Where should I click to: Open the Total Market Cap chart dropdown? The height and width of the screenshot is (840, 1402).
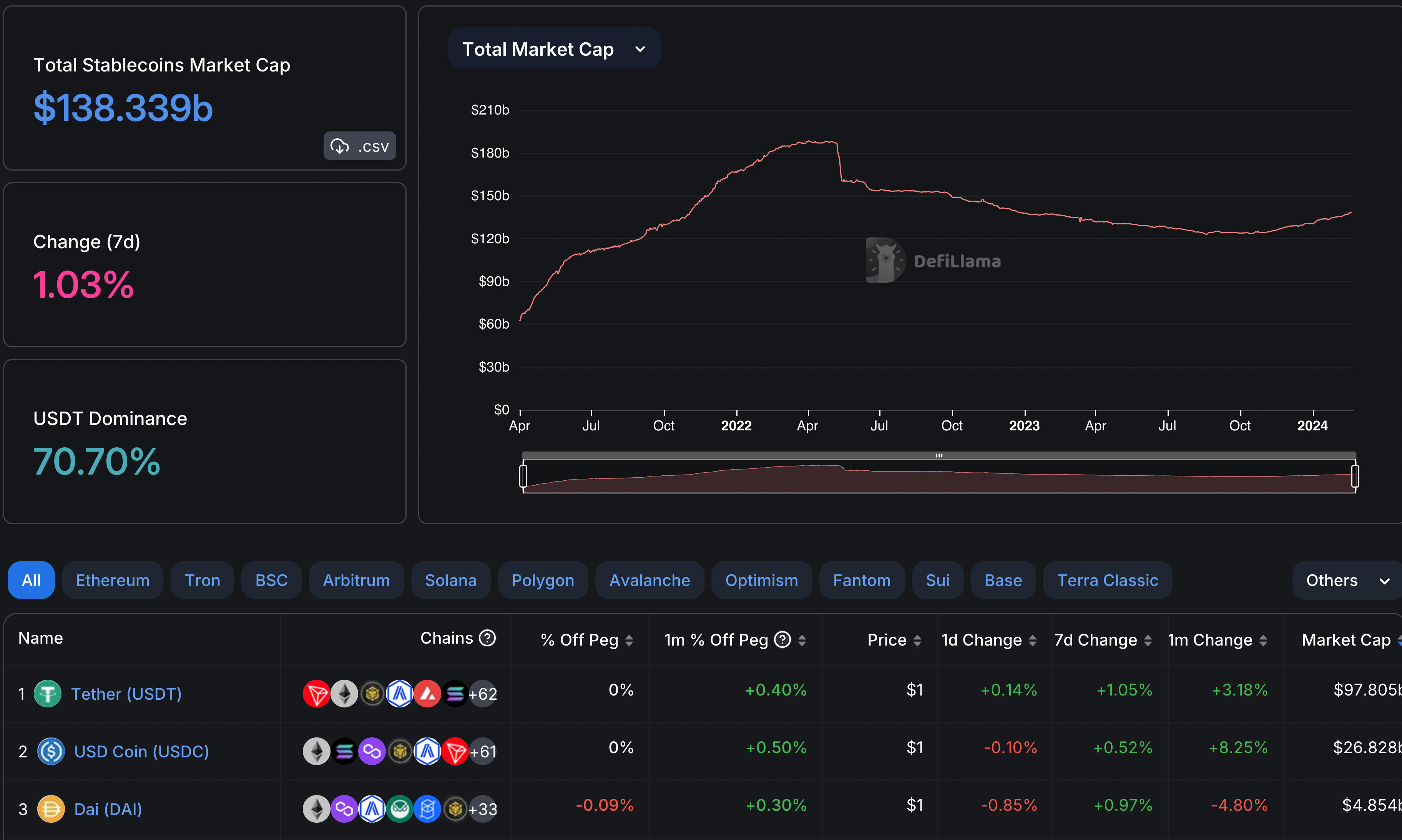555,49
